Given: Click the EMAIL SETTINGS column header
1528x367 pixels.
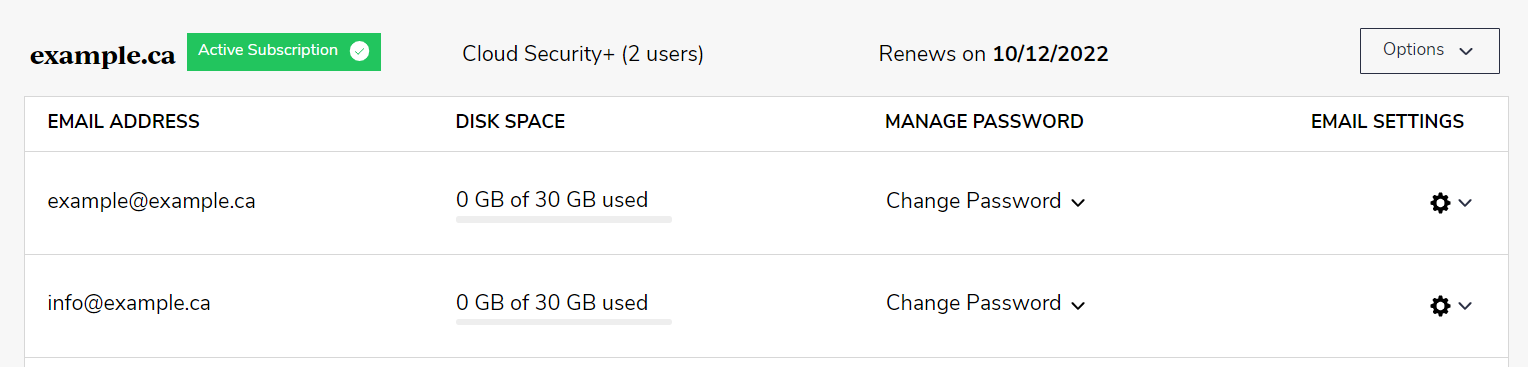Looking at the screenshot, I should (x=1387, y=122).
